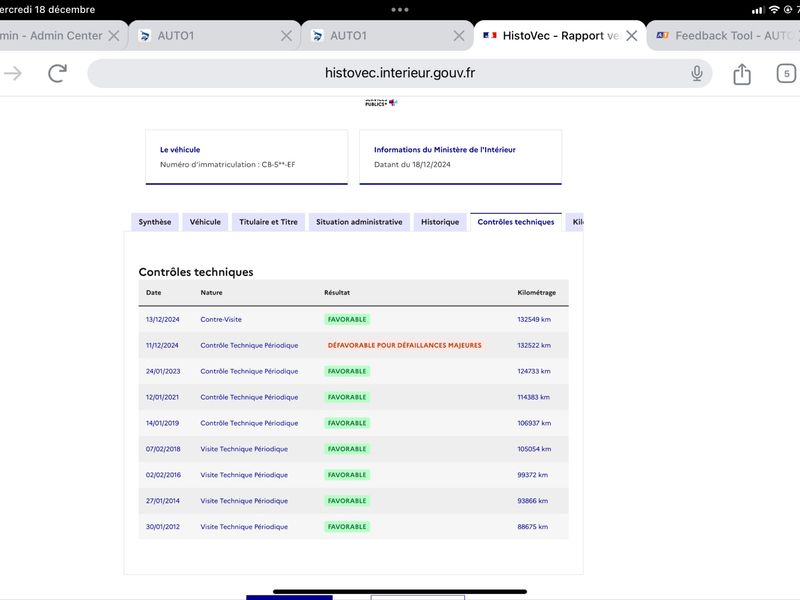Click the 88675 km value
The height and width of the screenshot is (600, 800).
[533, 527]
